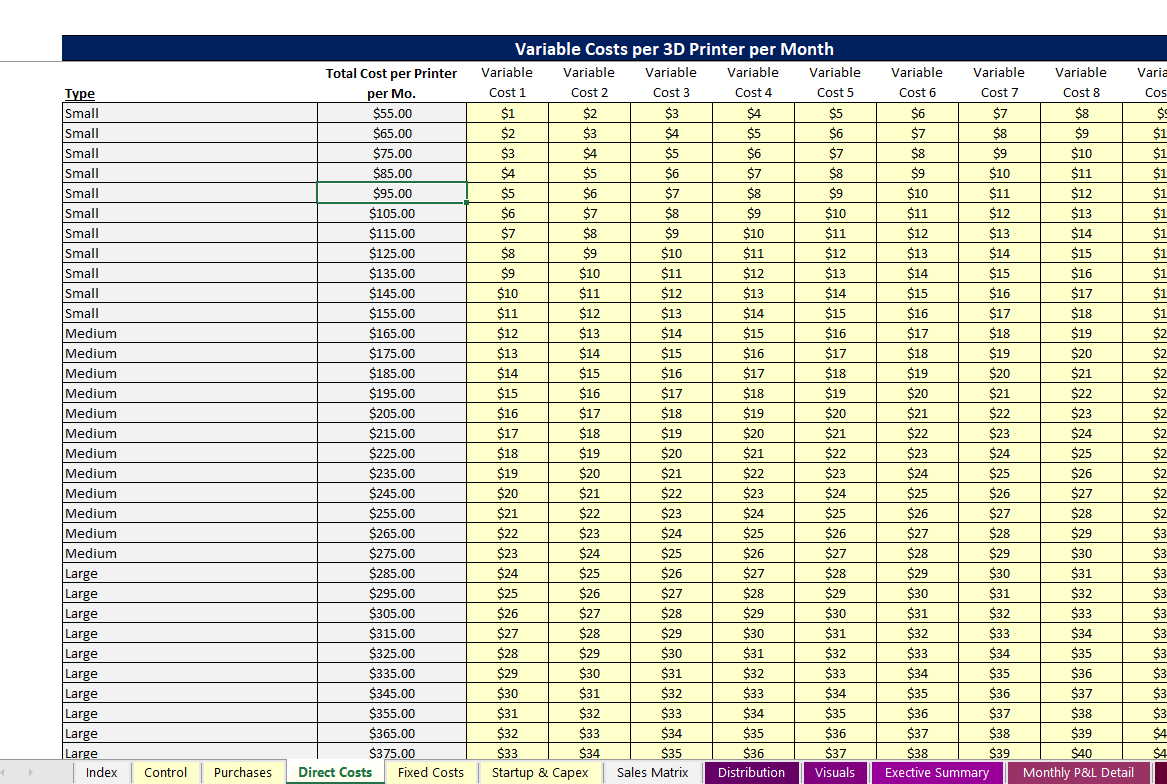Switch to Startup & Capex sheet tab

(540, 772)
